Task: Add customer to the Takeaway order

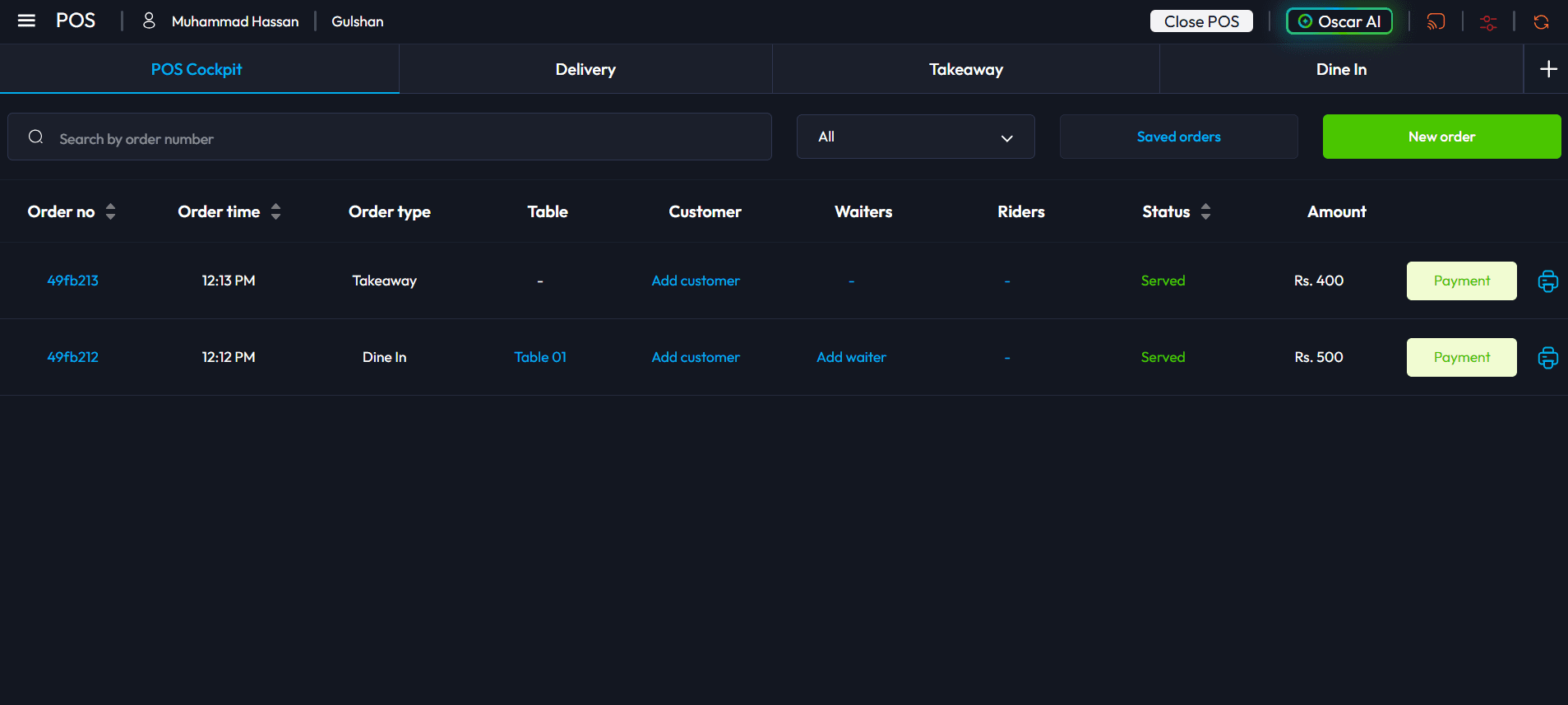Action: click(696, 281)
